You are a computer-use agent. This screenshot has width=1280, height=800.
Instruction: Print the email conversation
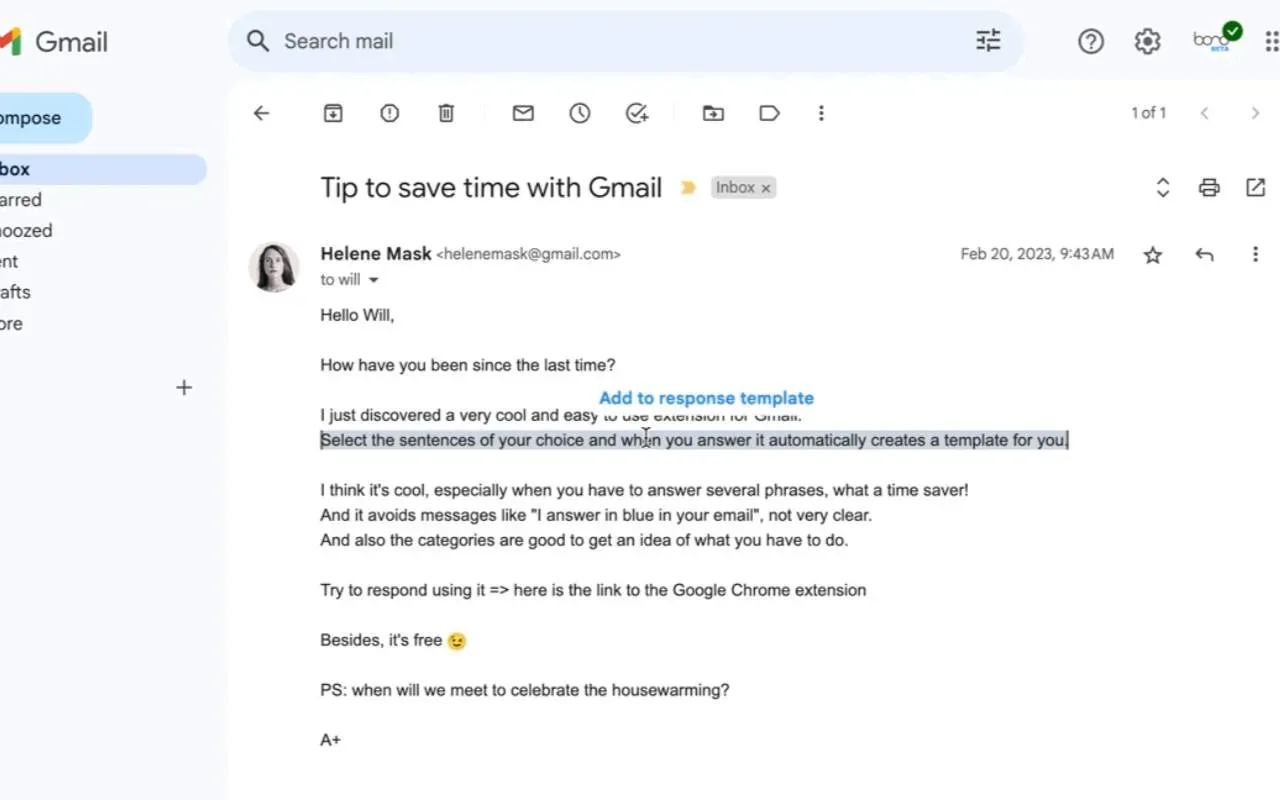[1209, 187]
